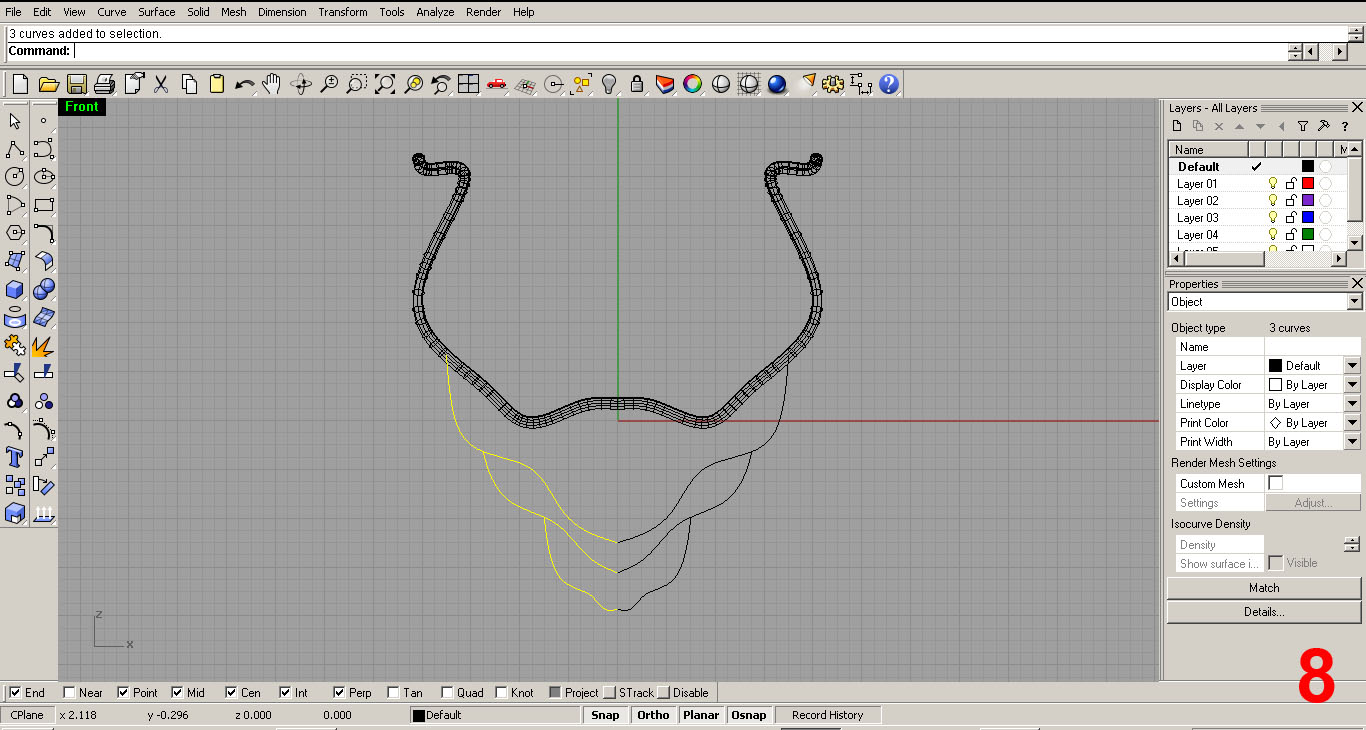Open the Analyze menu

coord(435,12)
